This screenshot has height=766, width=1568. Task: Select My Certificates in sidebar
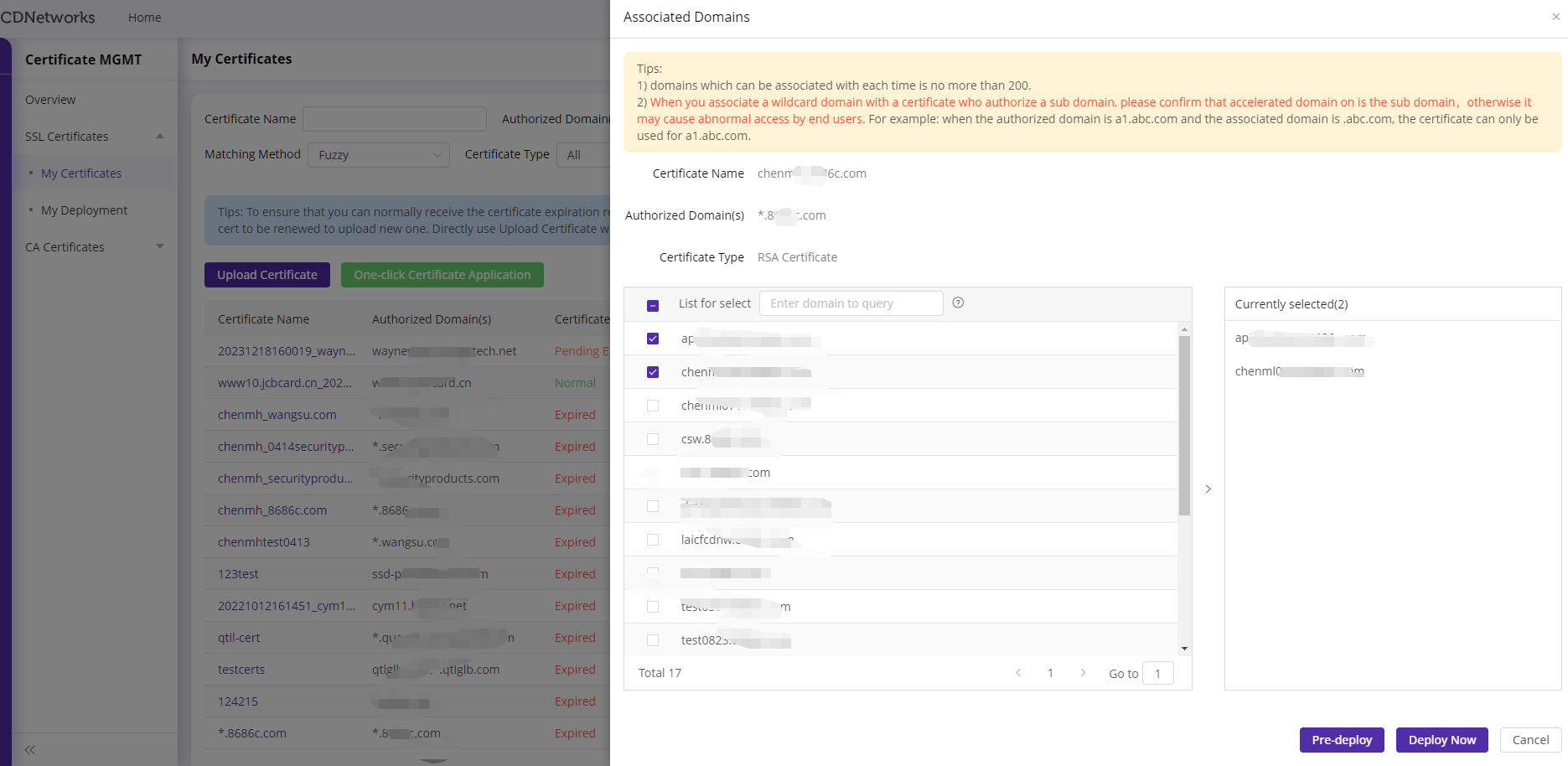[x=81, y=173]
